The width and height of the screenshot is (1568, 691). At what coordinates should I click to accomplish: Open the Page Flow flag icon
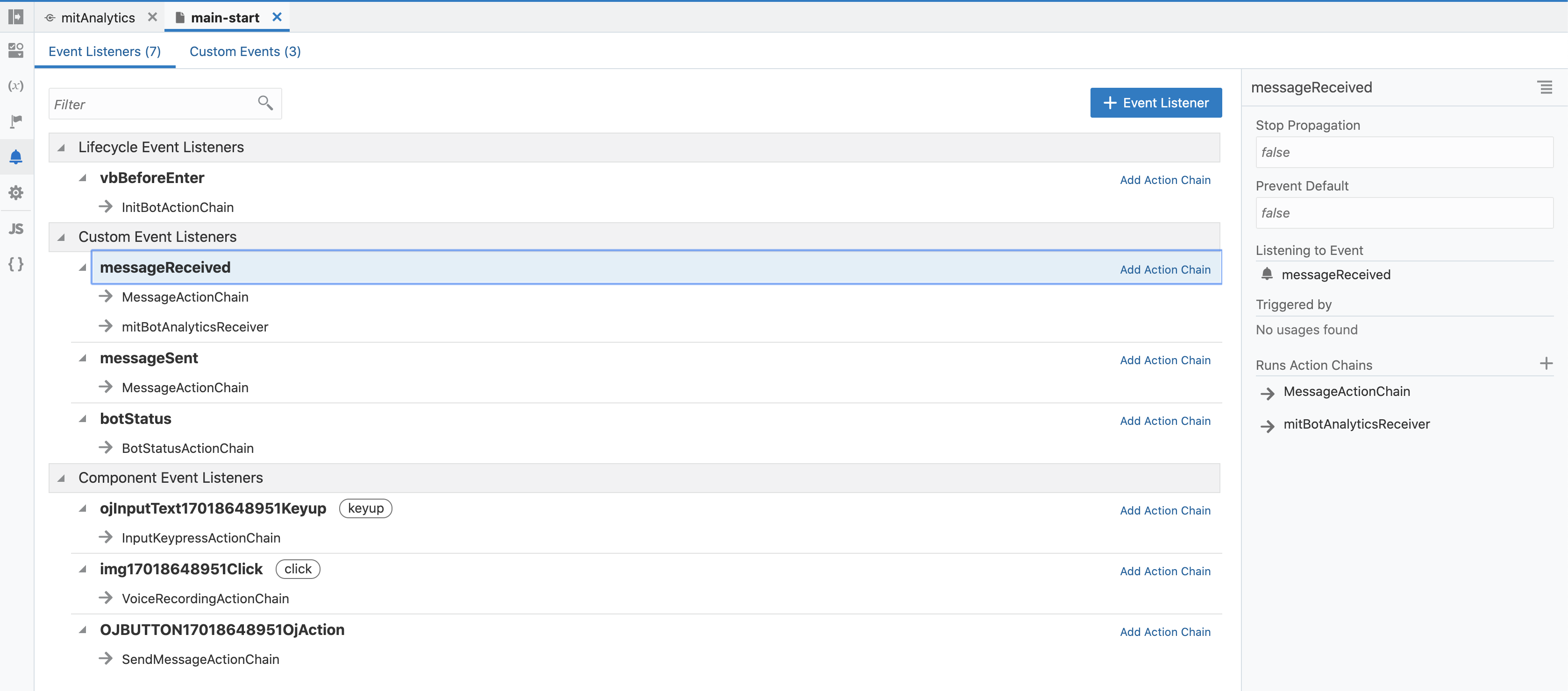[x=16, y=121]
